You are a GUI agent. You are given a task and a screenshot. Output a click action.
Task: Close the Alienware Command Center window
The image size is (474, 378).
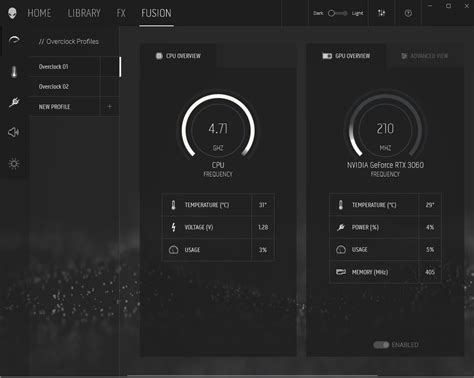point(467,6)
